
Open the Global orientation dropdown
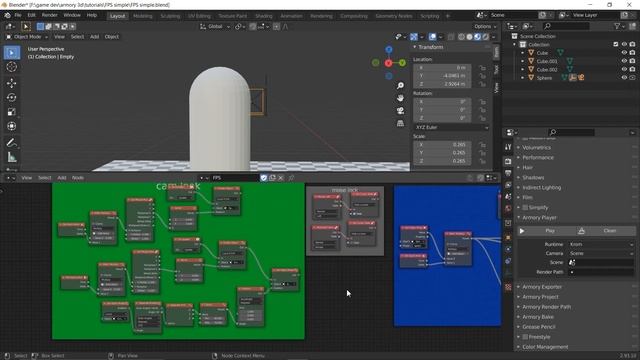[215, 27]
